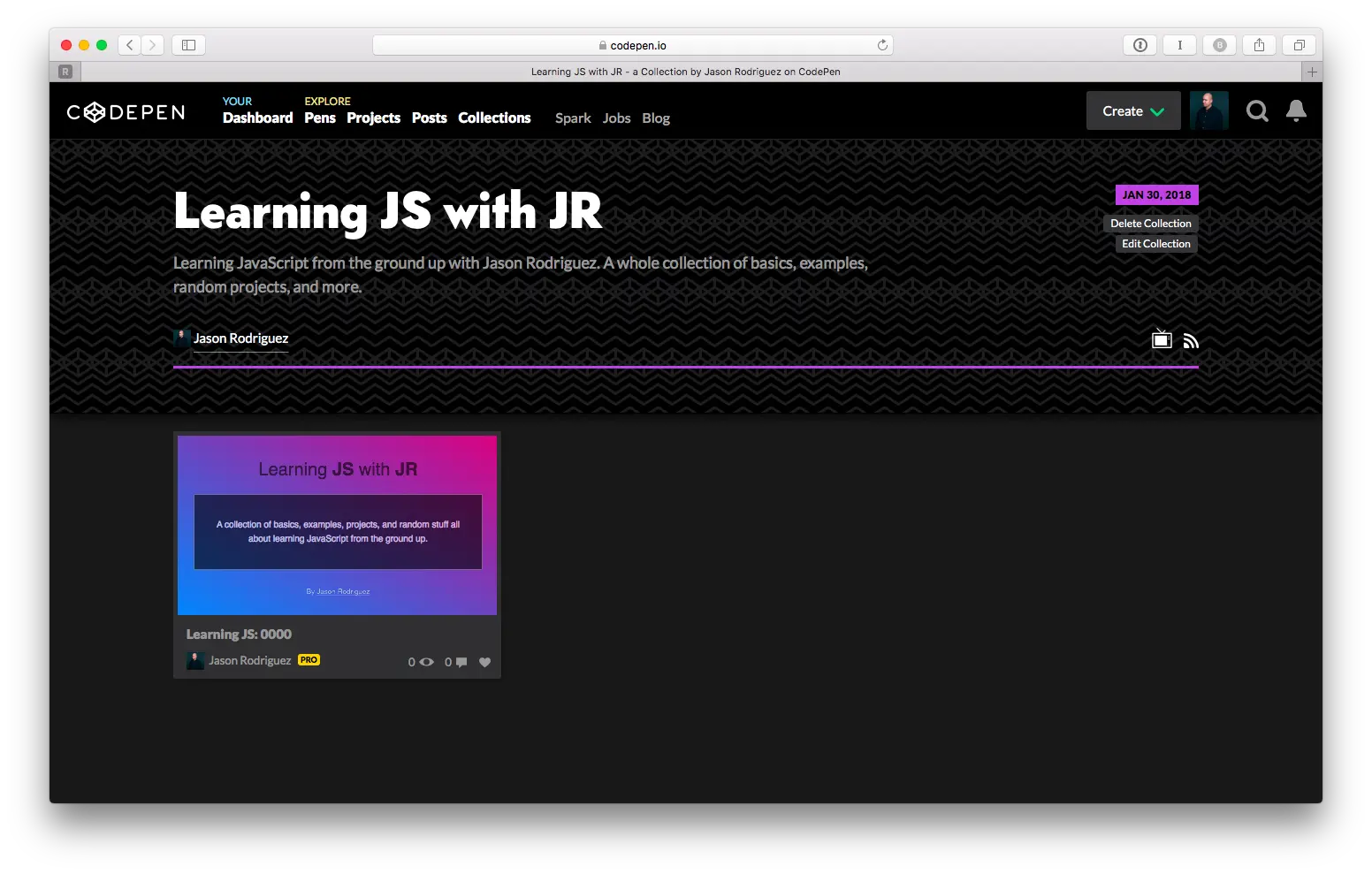Screen dimensions: 1372x874
Task: Click the pinned tab R icon
Action: pos(65,72)
